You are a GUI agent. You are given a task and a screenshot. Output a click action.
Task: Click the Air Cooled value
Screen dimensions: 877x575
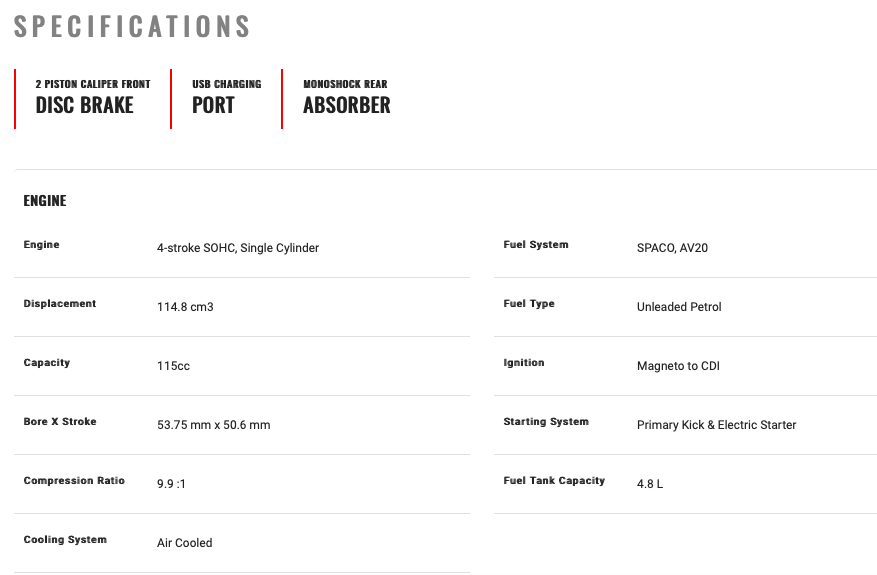[x=184, y=543]
